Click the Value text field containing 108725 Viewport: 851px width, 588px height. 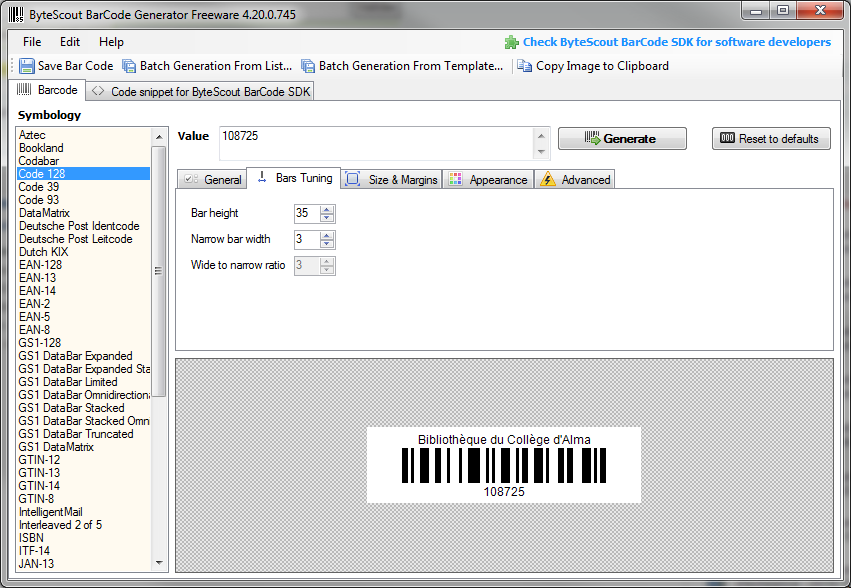coord(377,143)
